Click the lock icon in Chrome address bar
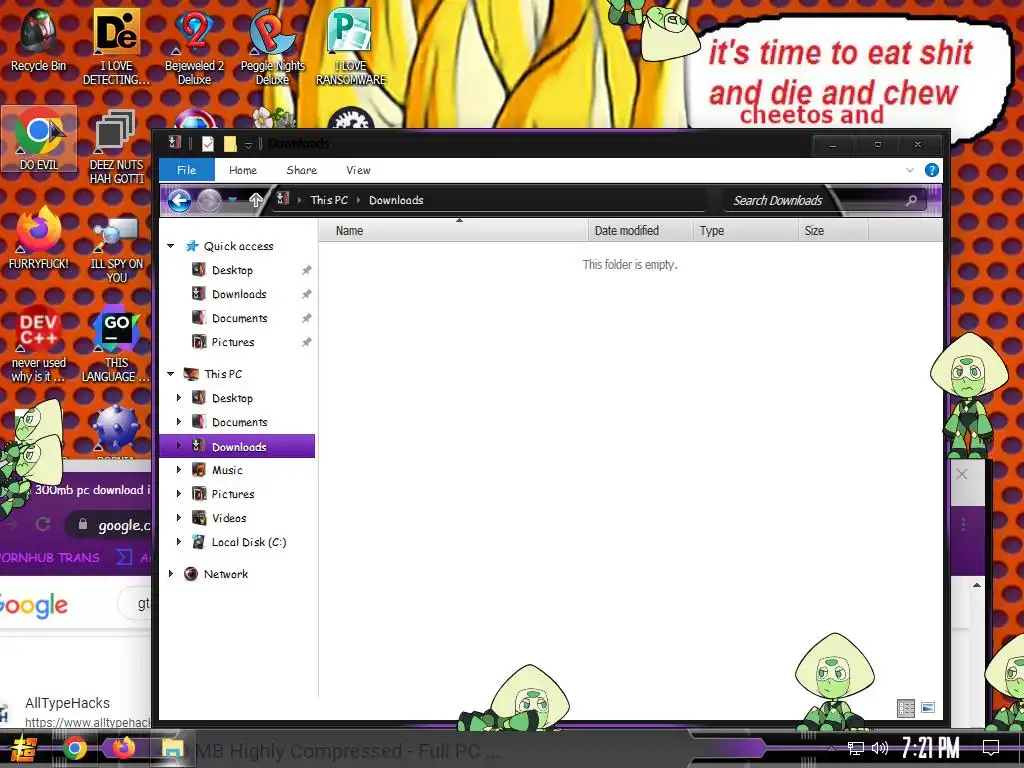The height and width of the screenshot is (768, 1024). pyautogui.click(x=83, y=524)
